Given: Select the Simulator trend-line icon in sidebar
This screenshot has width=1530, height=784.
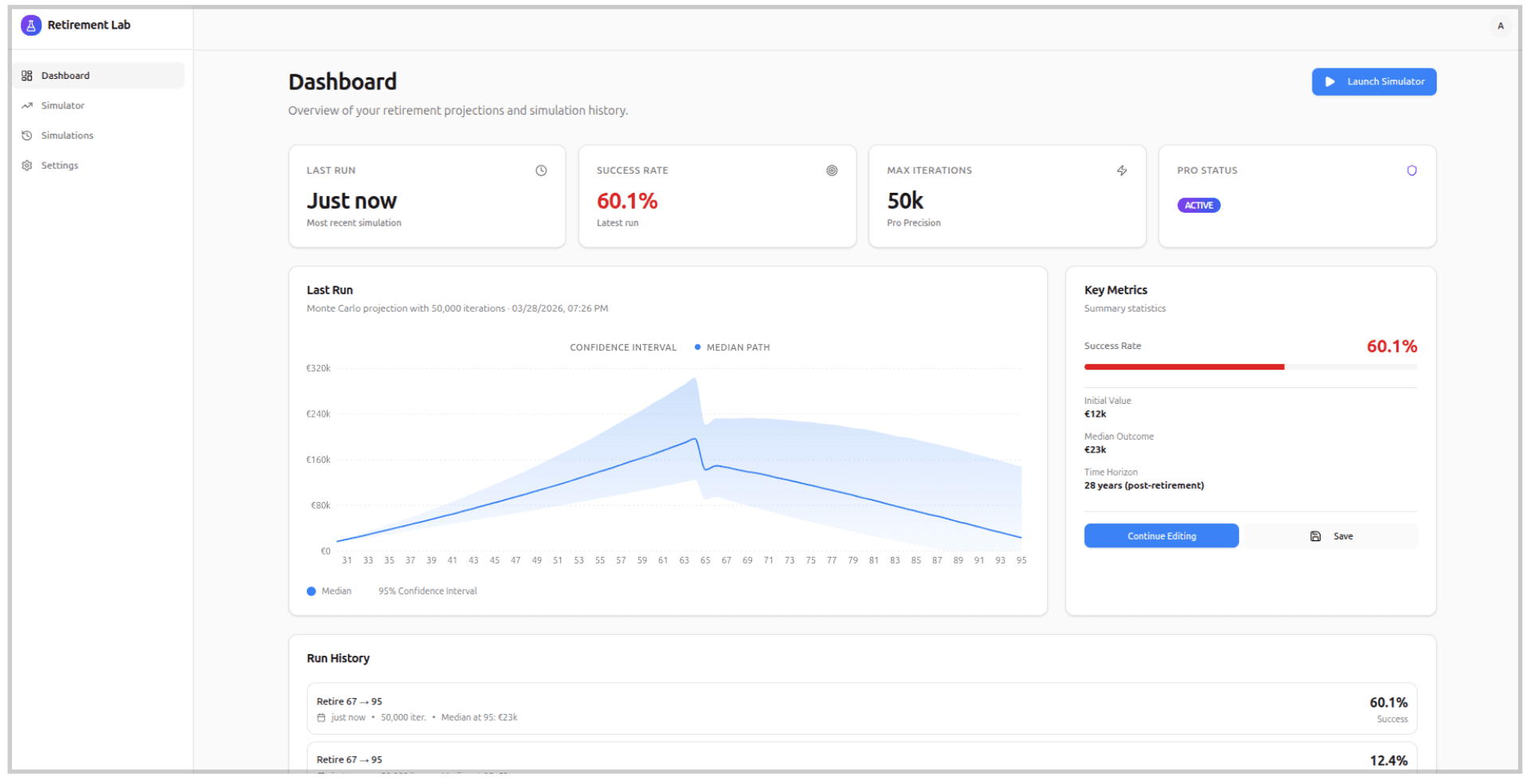Looking at the screenshot, I should (28, 105).
